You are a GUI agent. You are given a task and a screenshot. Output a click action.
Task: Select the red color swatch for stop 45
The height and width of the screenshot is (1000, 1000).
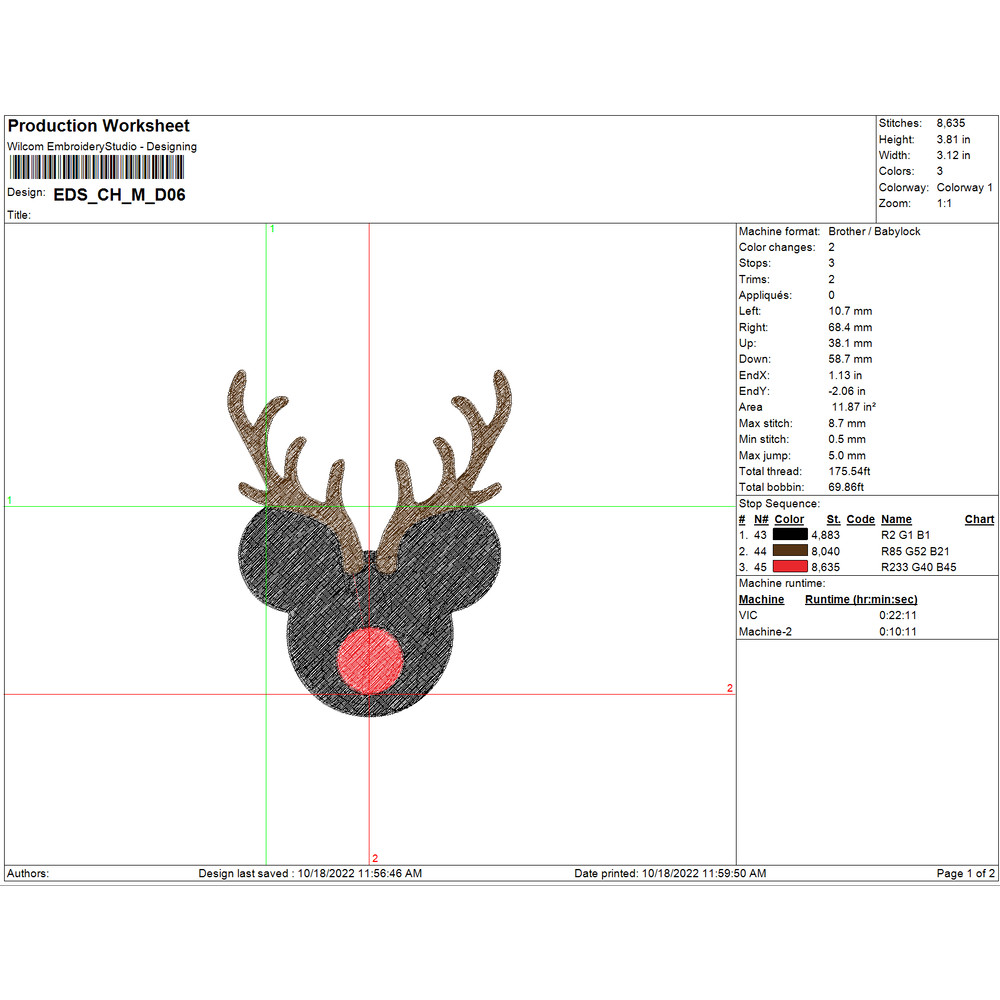[x=790, y=567]
